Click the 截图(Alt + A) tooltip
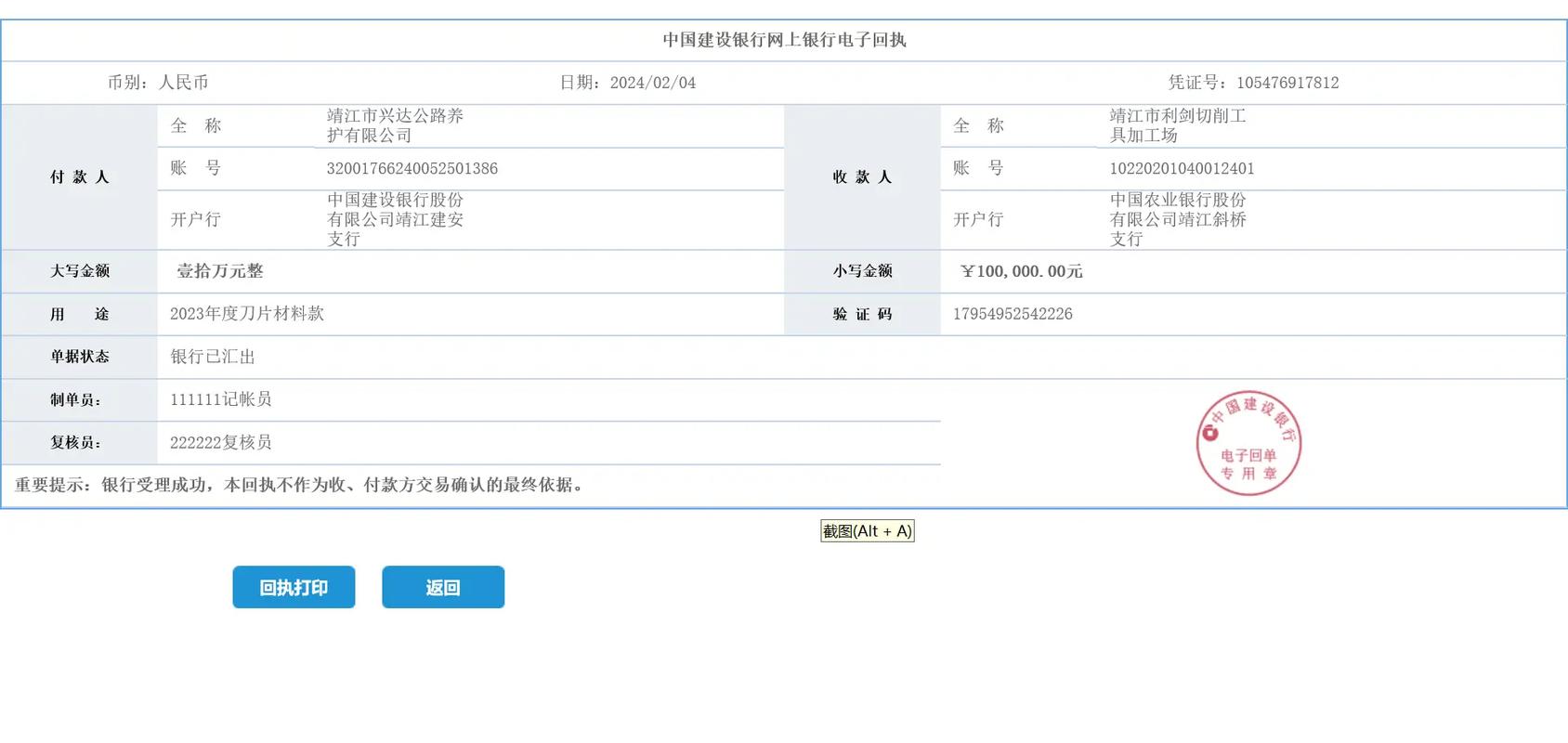This screenshot has width=1568, height=743. tap(868, 531)
